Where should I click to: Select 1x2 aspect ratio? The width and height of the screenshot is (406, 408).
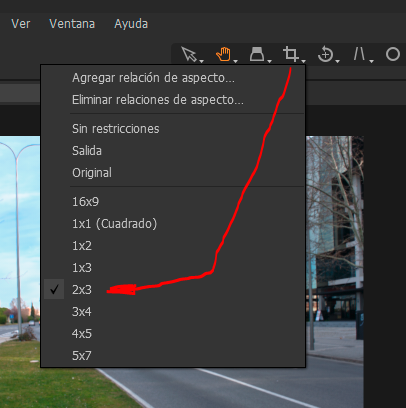click(173, 246)
